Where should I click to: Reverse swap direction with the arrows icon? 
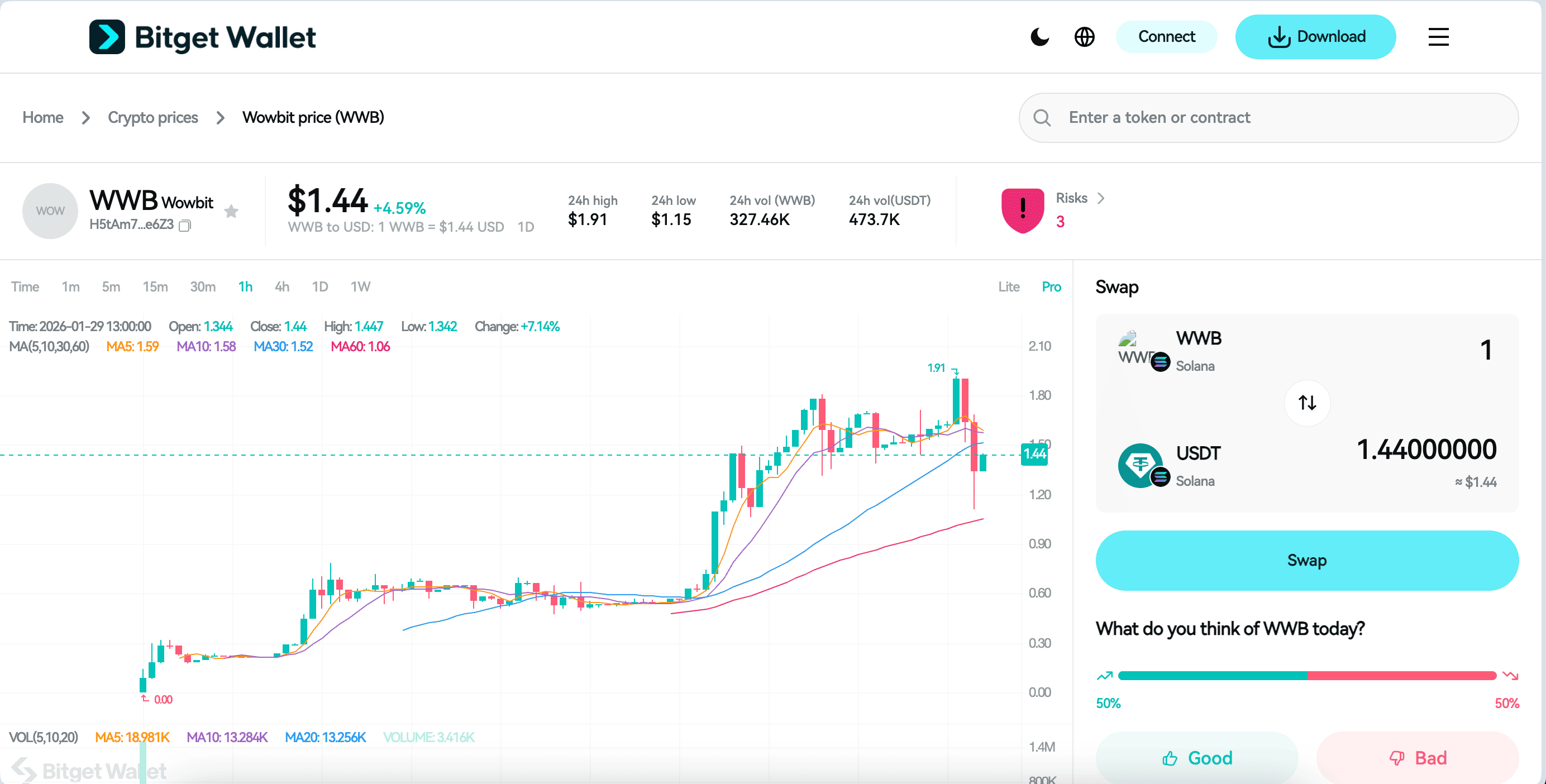[1306, 403]
